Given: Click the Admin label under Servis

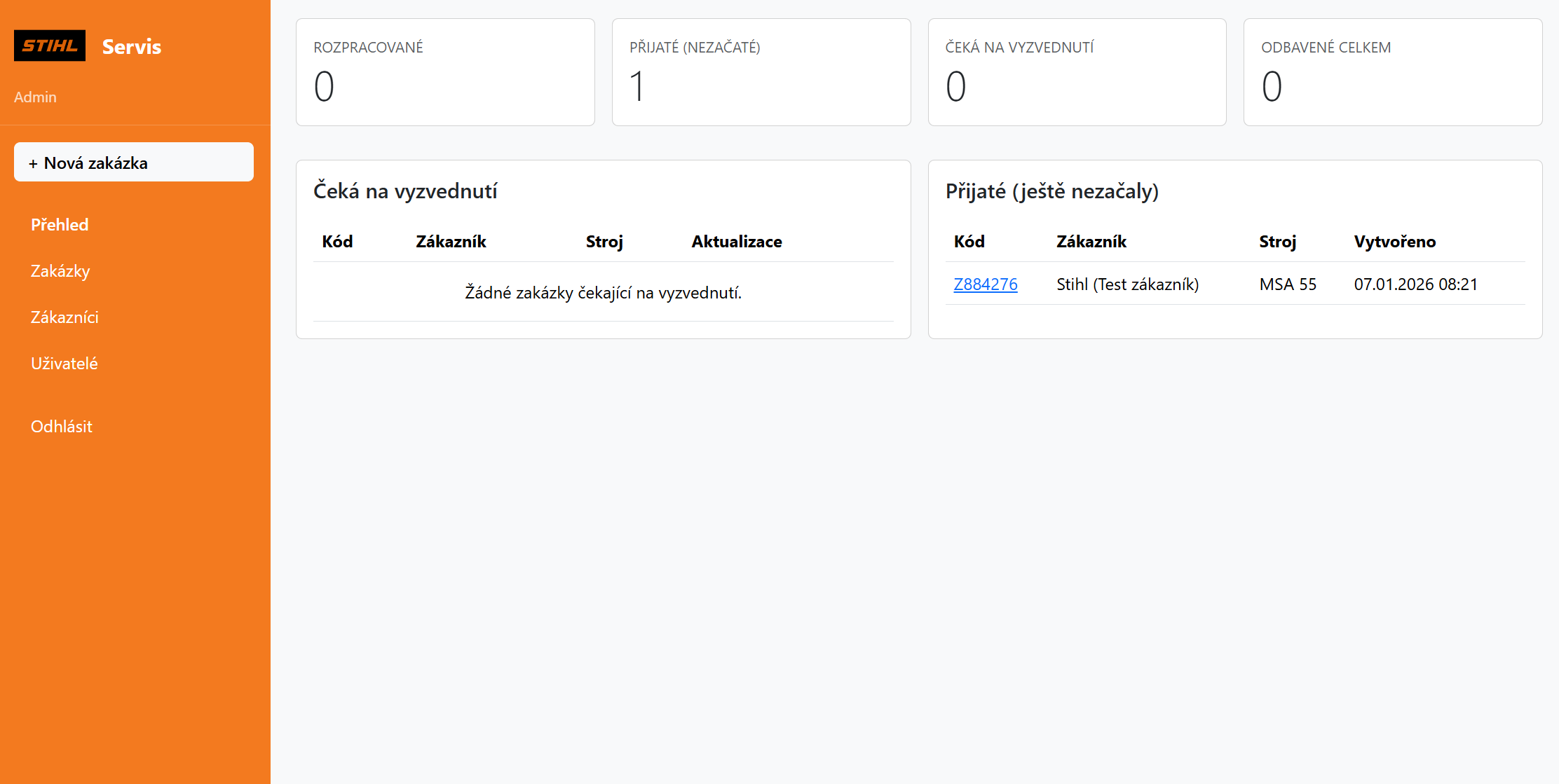Looking at the screenshot, I should [36, 97].
